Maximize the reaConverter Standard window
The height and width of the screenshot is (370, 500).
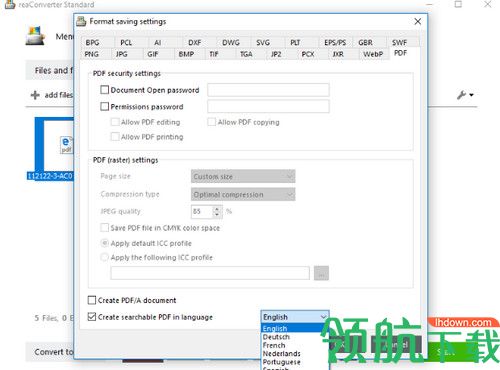click(x=458, y=4)
